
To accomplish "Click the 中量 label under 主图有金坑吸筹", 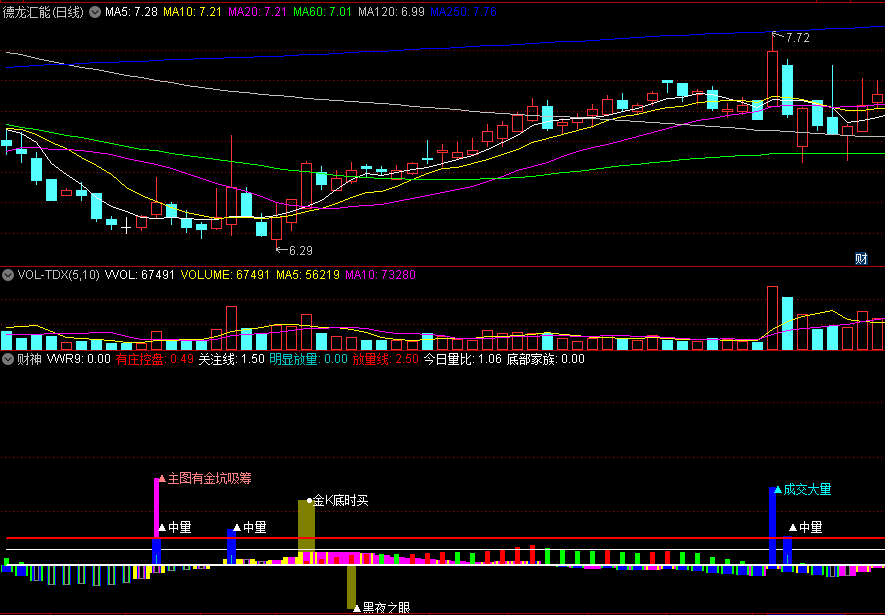I will [179, 528].
